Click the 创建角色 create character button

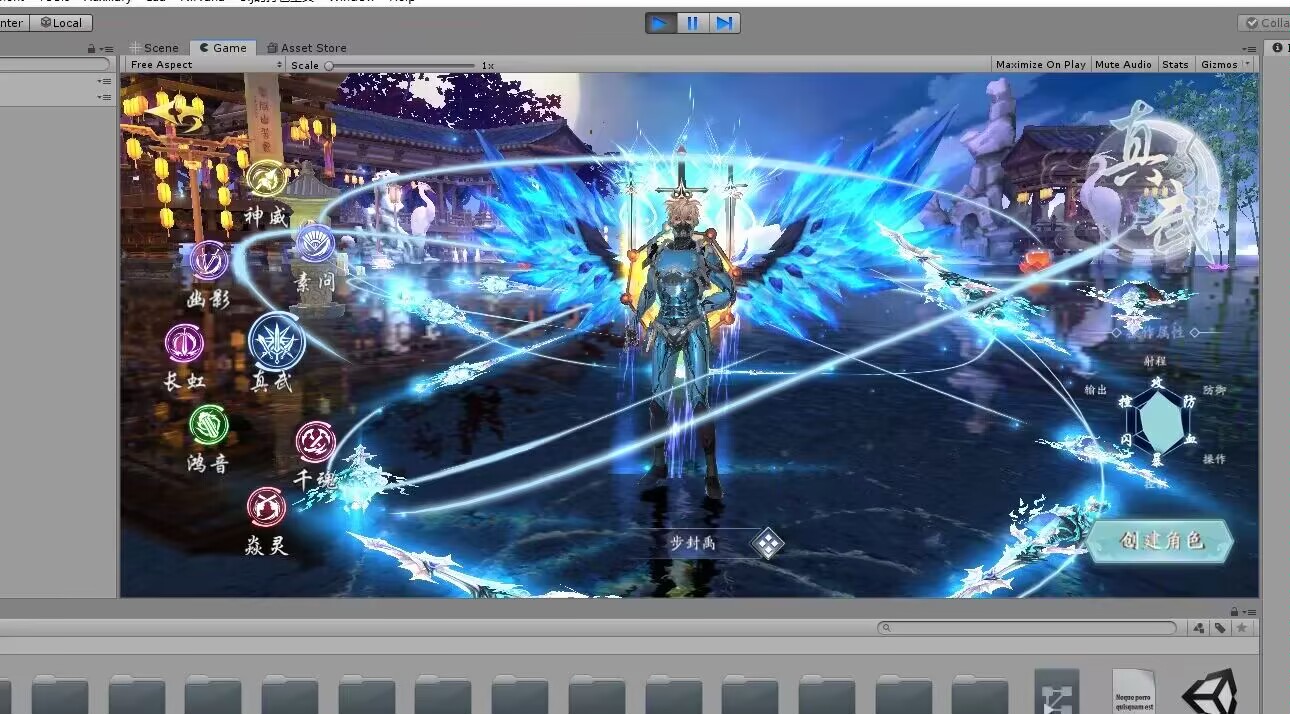tap(1160, 541)
